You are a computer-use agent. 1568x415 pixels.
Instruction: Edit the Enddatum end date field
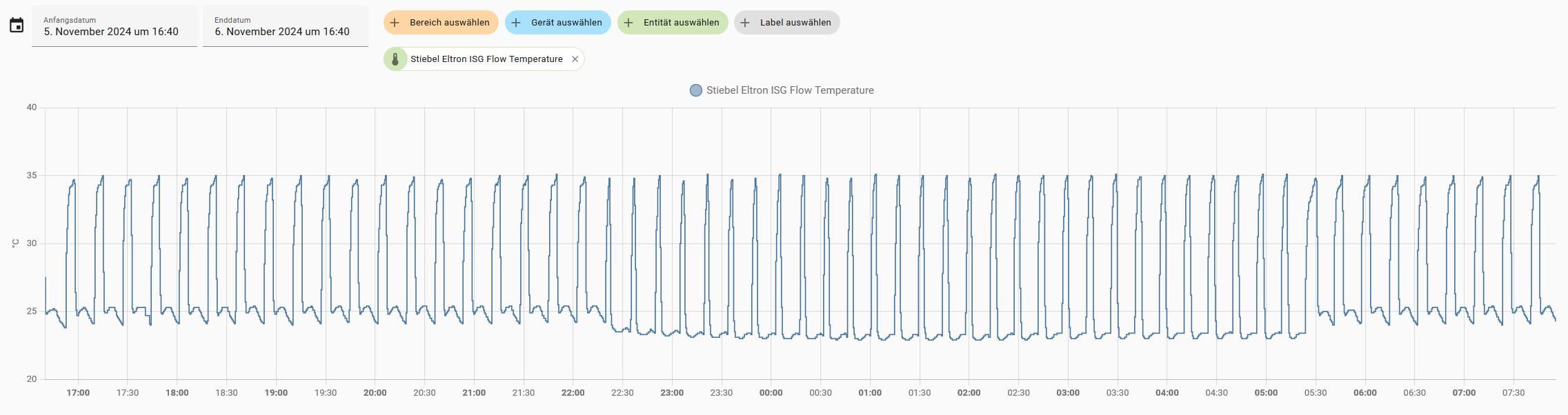tap(286, 26)
